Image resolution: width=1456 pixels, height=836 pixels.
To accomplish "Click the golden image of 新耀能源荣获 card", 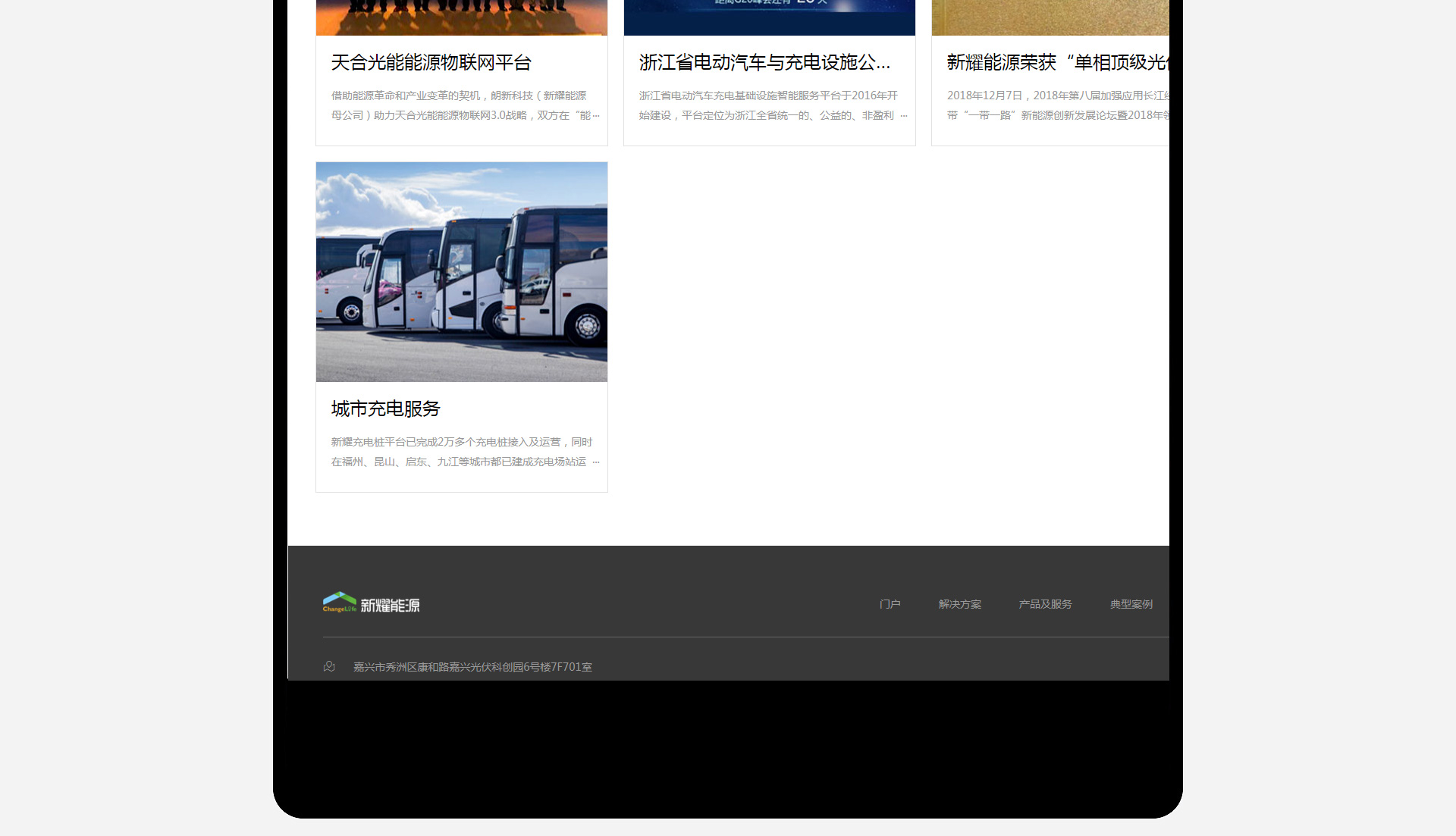I will [1050, 17].
